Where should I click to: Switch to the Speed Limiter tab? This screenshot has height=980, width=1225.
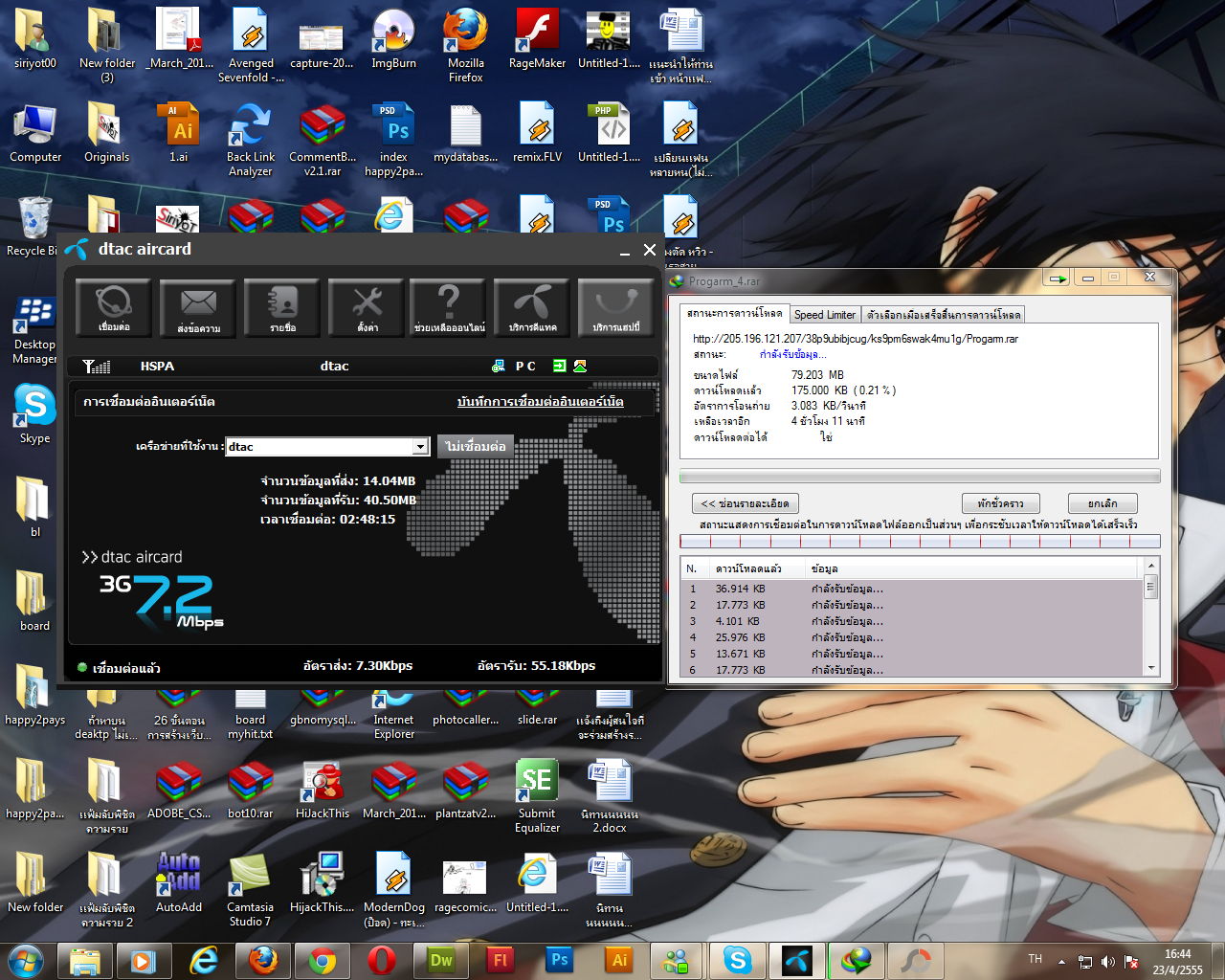click(x=824, y=315)
